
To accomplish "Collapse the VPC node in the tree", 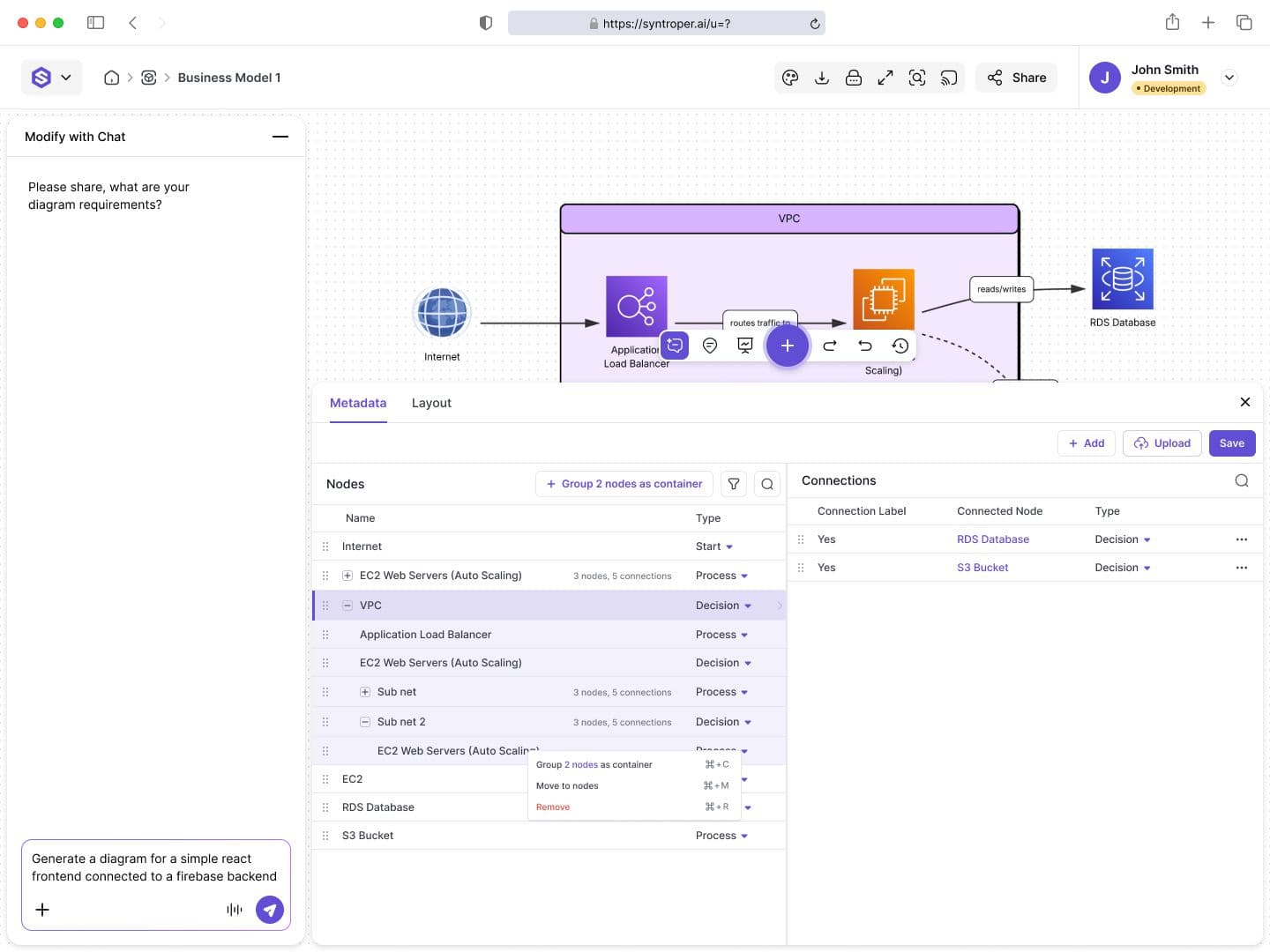I will [x=347, y=606].
